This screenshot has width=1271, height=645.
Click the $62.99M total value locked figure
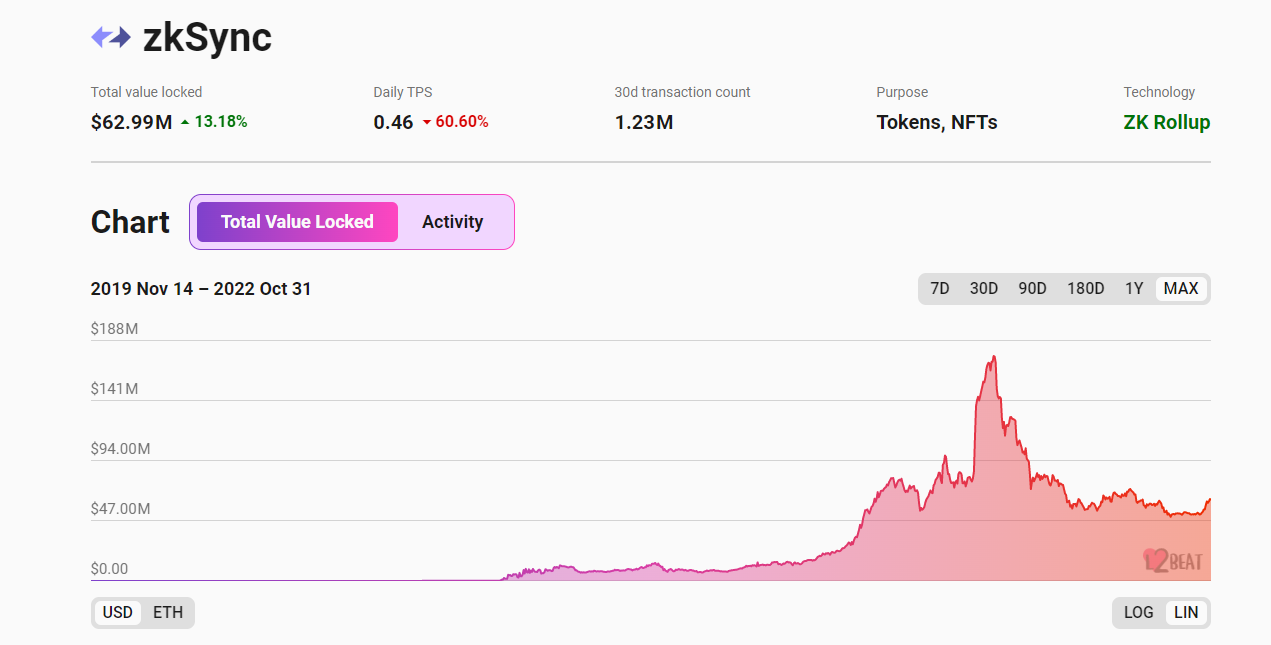131,123
